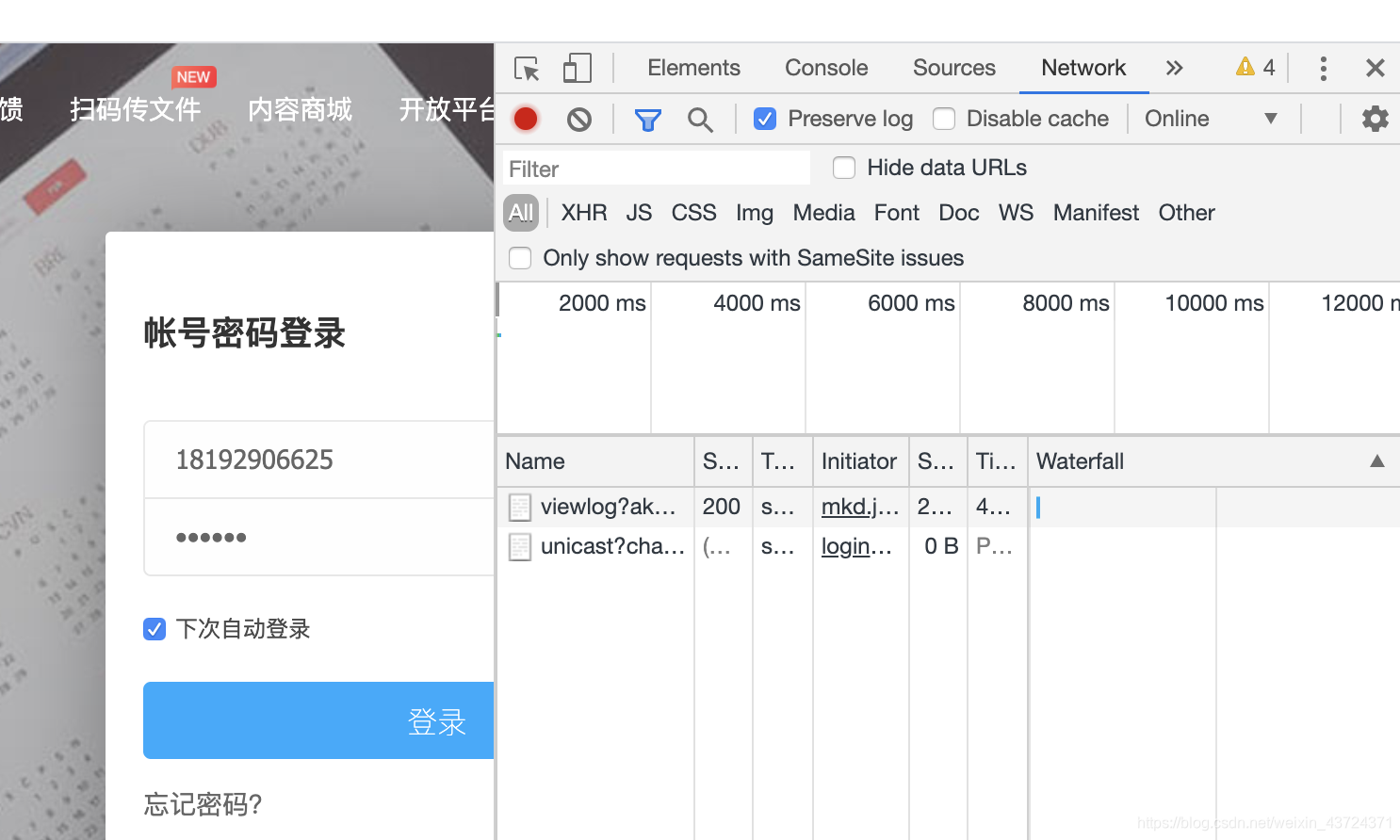This screenshot has height=840, width=1400.
Task: Open 扫码传文件 in the page navigation
Action: point(136,109)
